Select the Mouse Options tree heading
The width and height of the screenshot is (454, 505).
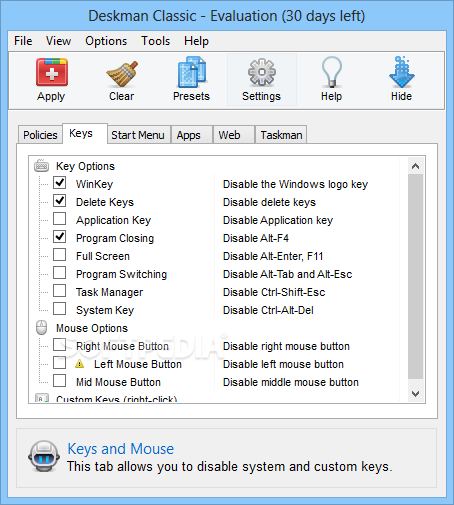point(92,328)
